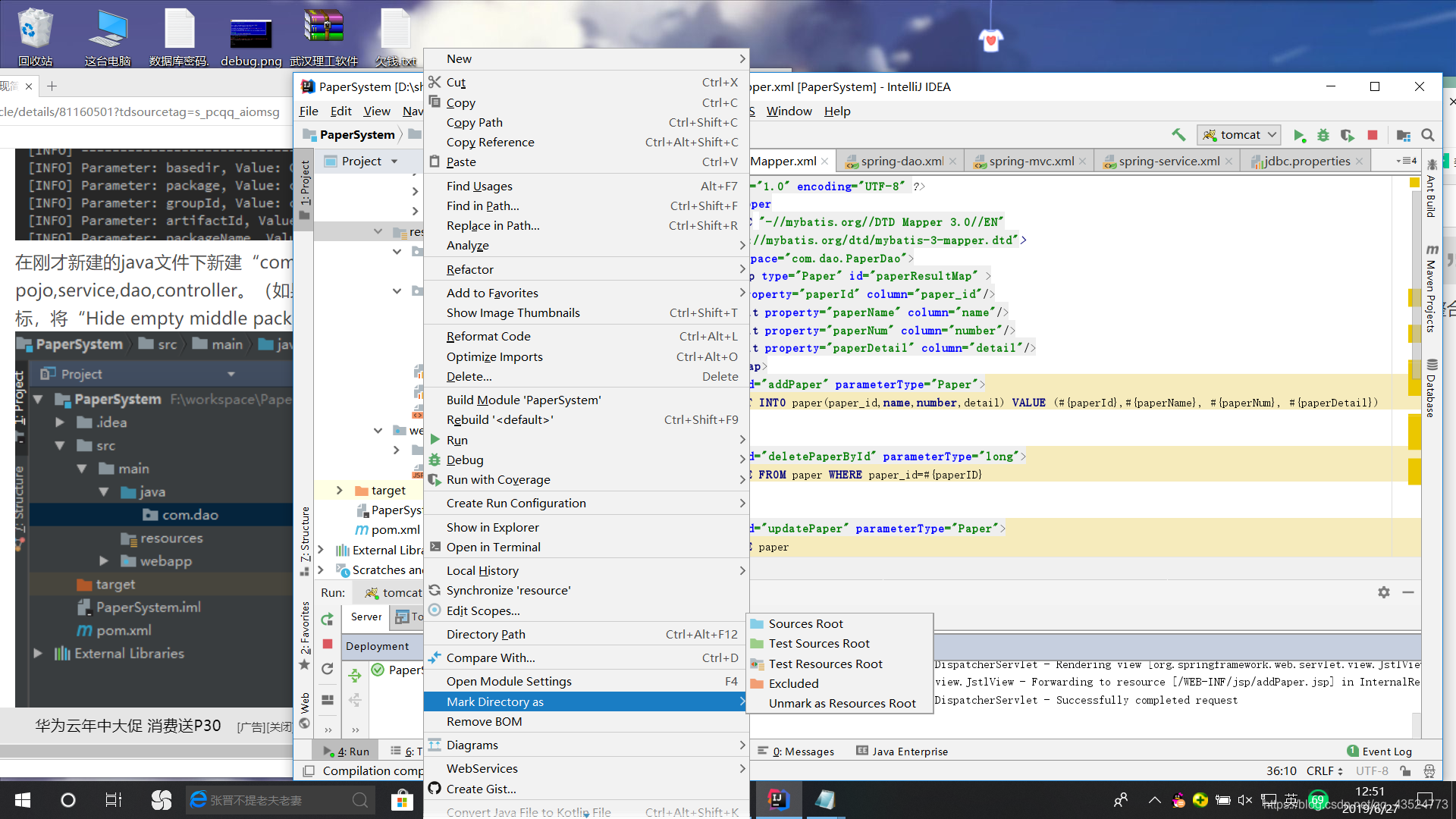The image size is (1456, 819).
Task: Click the Server tab in Run panel
Action: [x=366, y=617]
